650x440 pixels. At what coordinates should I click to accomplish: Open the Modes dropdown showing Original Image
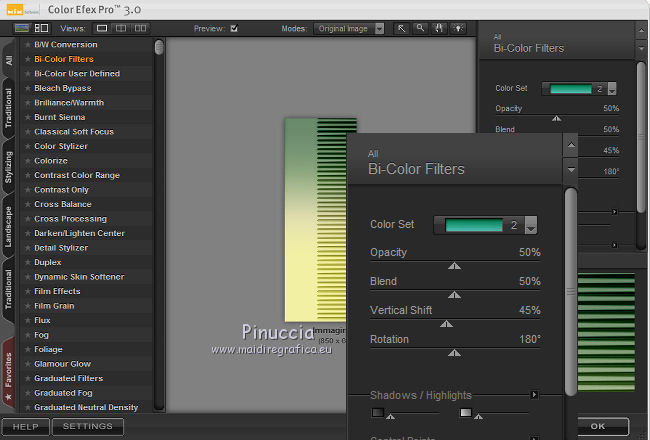click(x=350, y=29)
